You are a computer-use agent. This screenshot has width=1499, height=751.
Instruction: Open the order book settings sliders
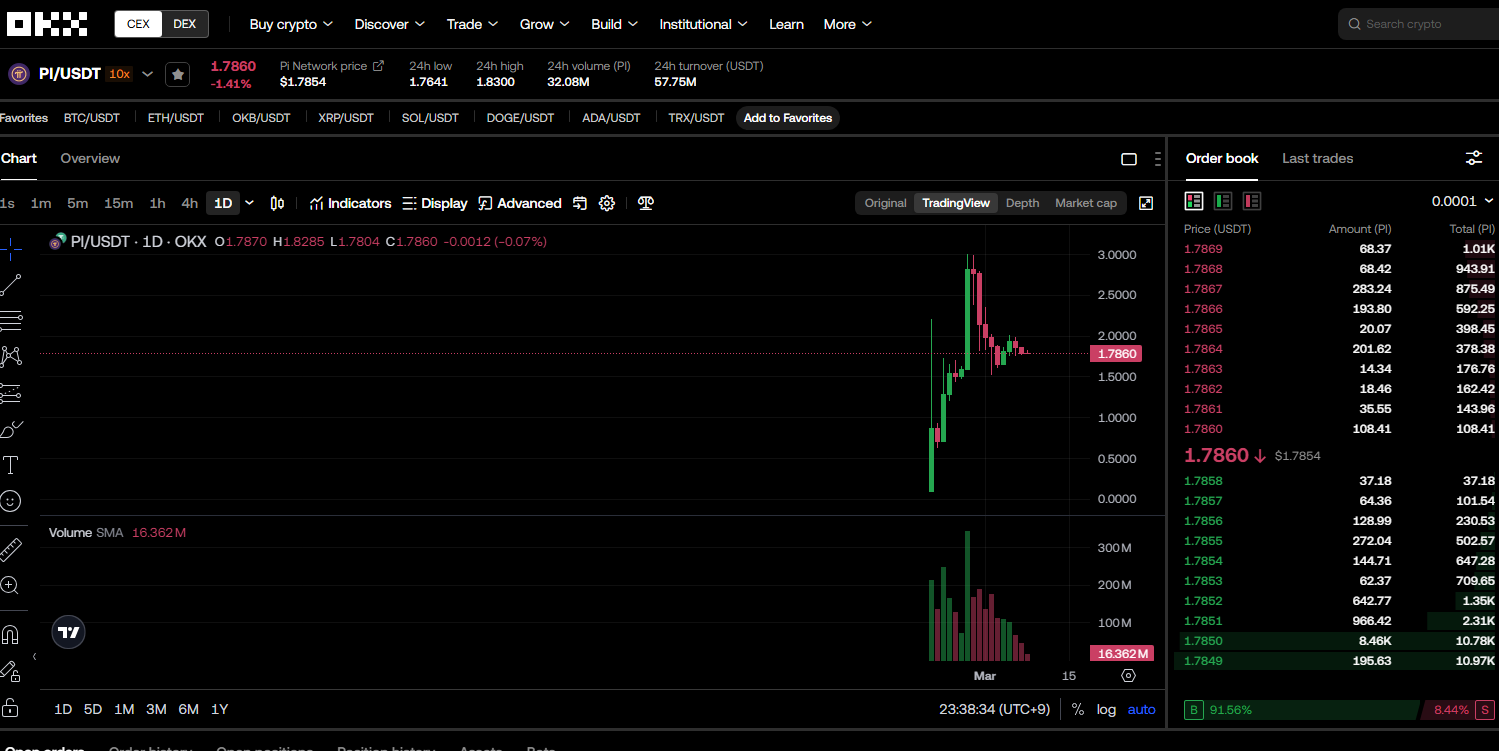pos(1474,158)
